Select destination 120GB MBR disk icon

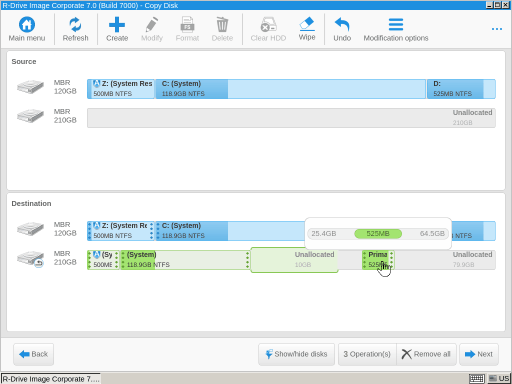30,229
